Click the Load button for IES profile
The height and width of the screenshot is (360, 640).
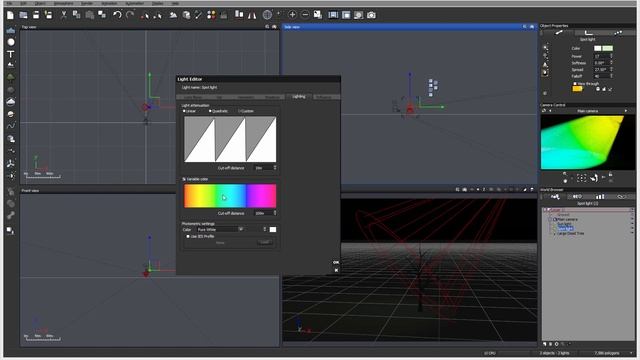tap(265, 242)
